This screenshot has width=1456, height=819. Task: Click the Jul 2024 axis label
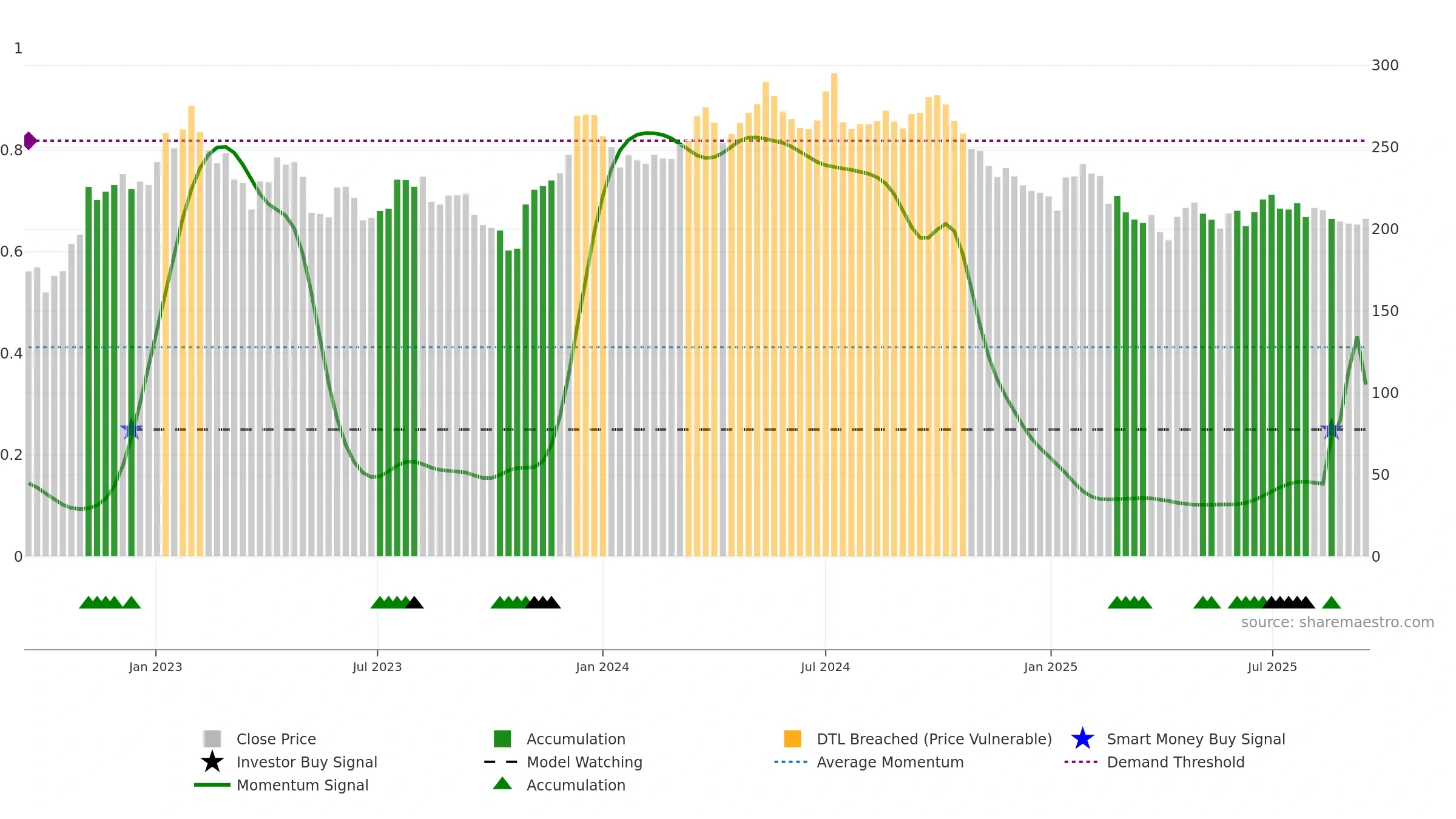point(825,667)
